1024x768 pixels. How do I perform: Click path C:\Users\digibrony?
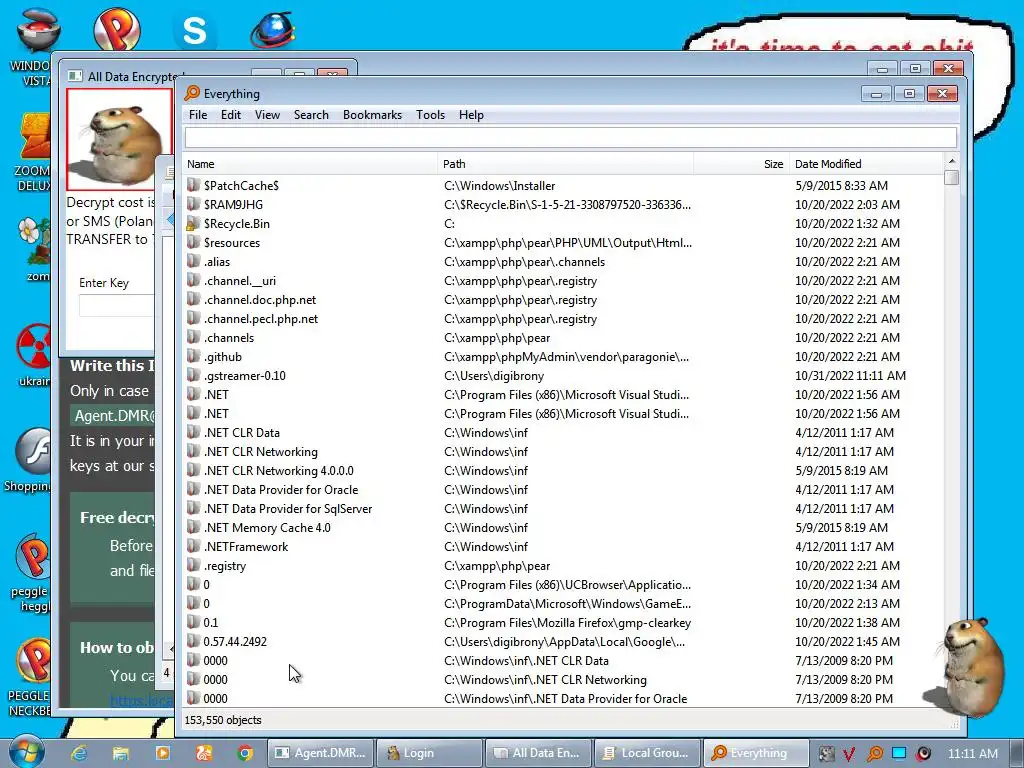pos(494,376)
